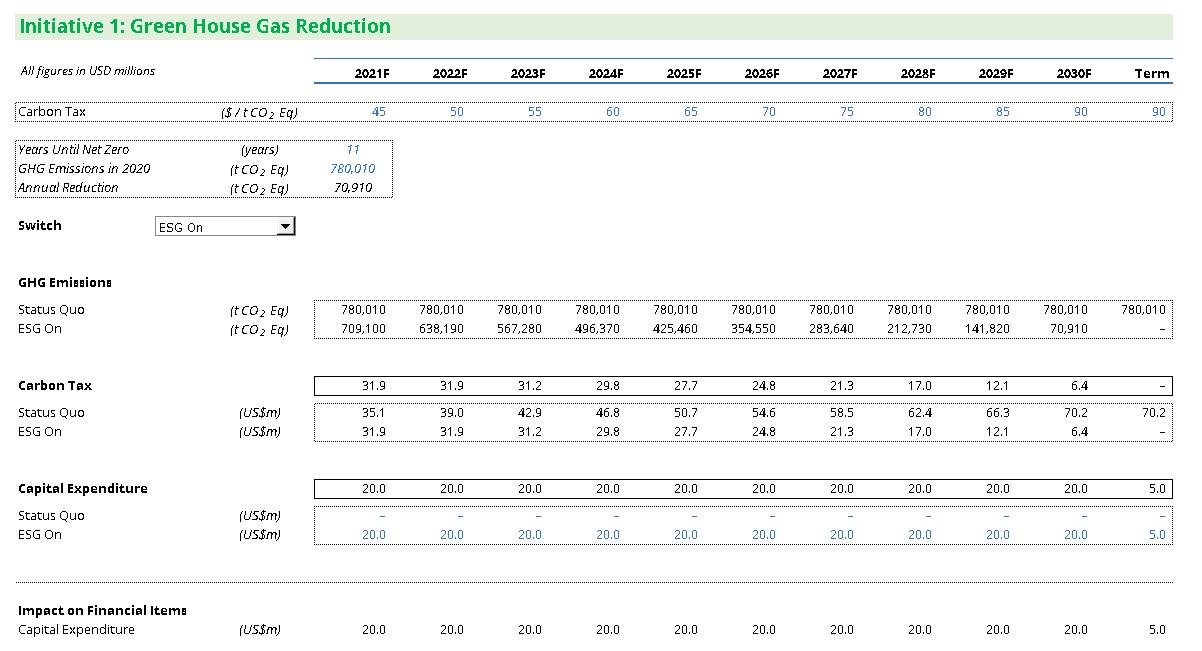Click the 2025F column header

click(684, 74)
